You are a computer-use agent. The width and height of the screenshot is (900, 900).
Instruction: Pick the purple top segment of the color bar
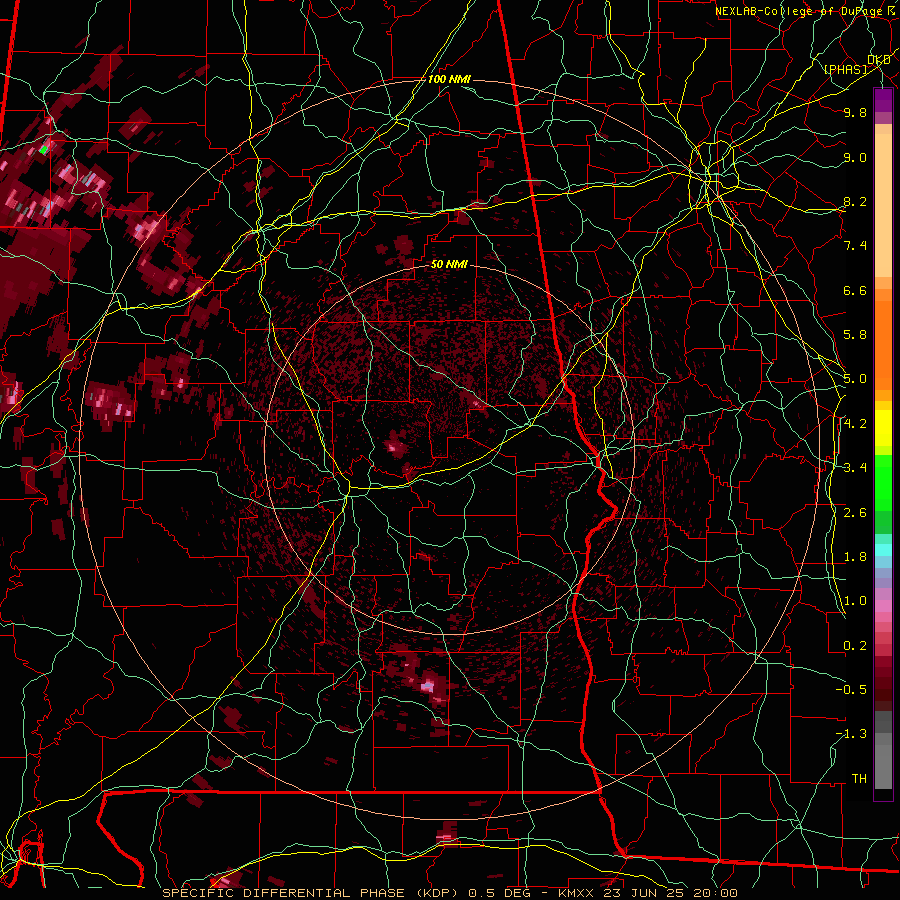click(x=883, y=100)
